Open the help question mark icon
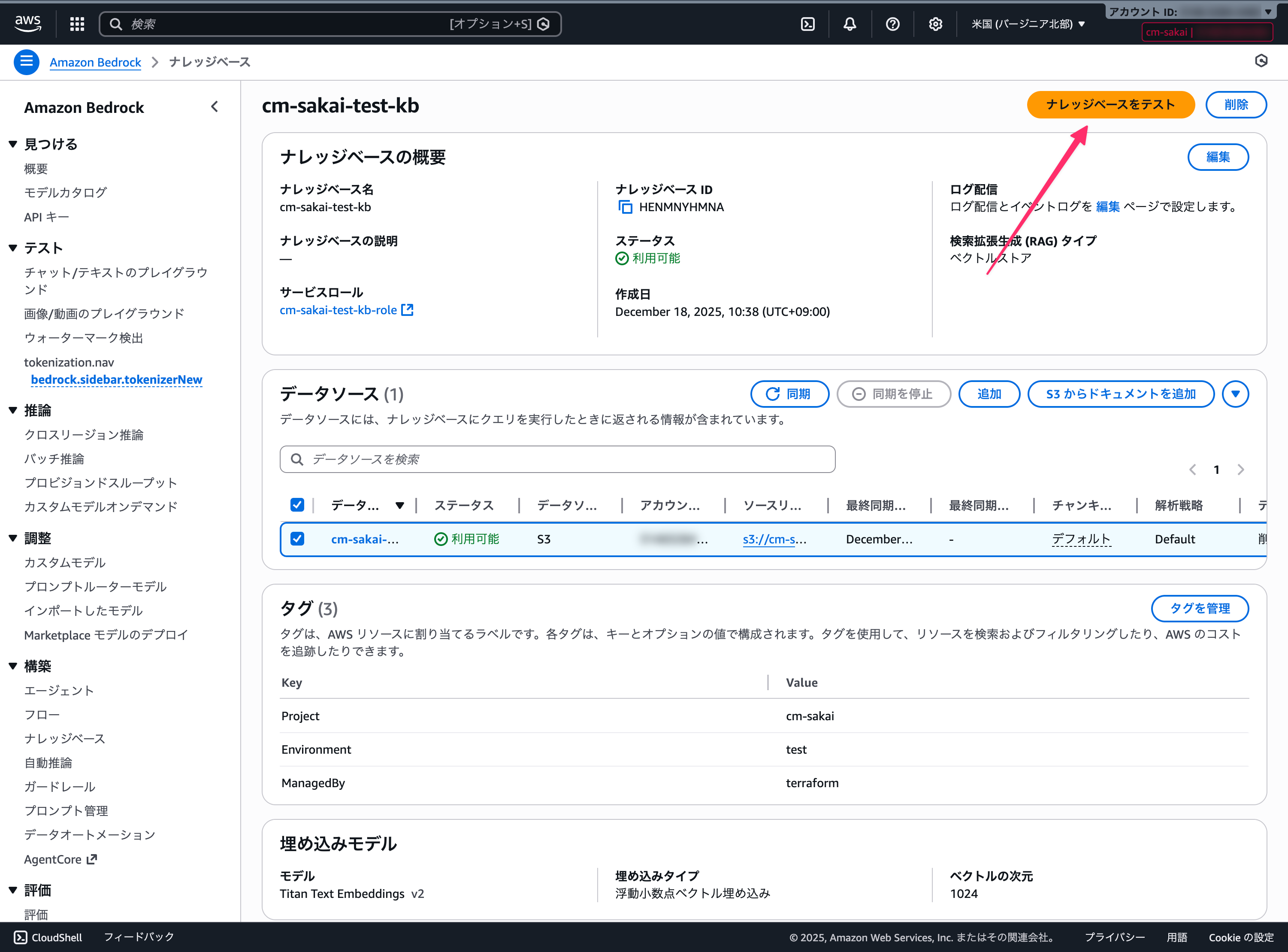Screen dimensions: 1288x952 (892, 24)
